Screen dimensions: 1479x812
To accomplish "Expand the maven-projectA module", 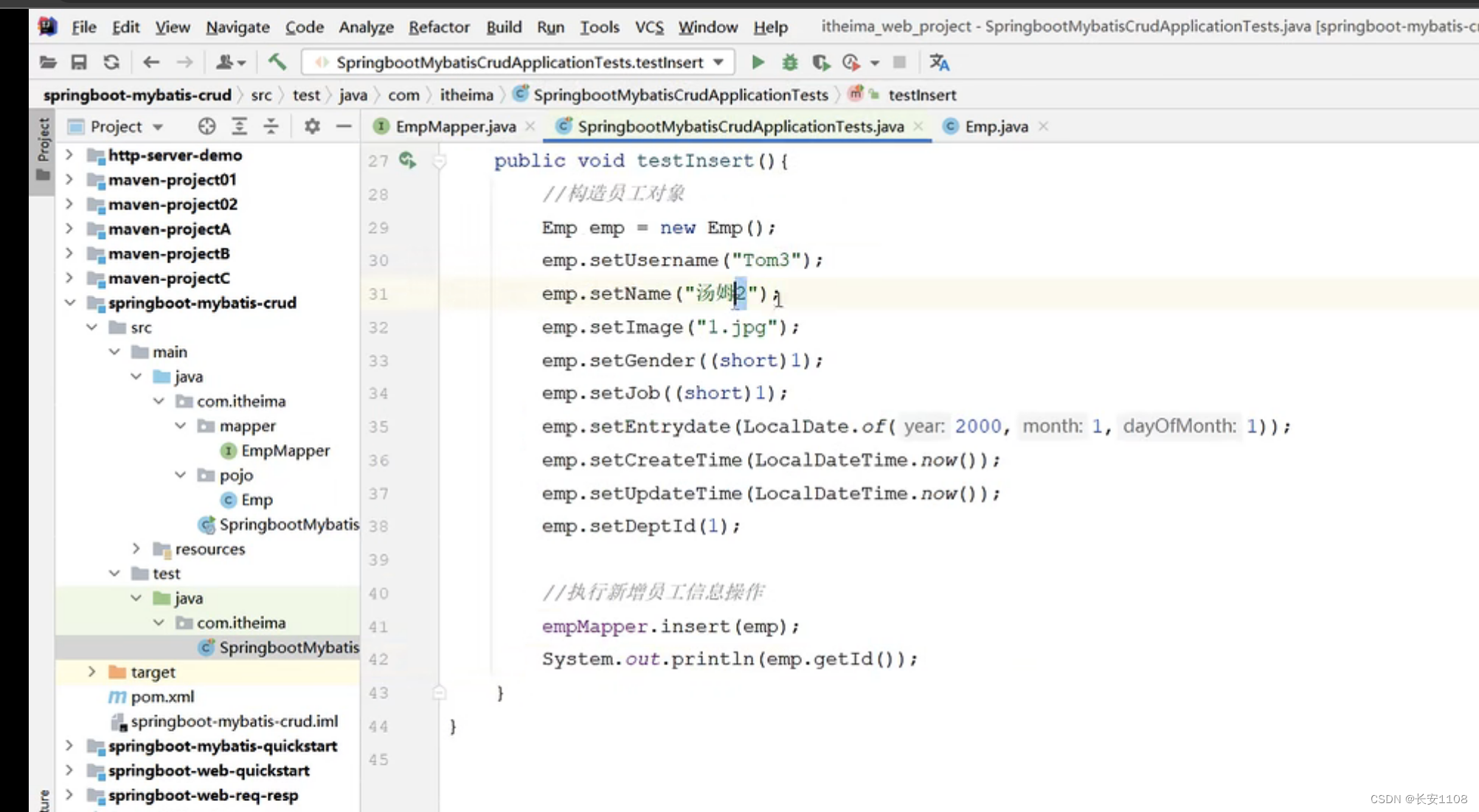I will click(x=69, y=229).
